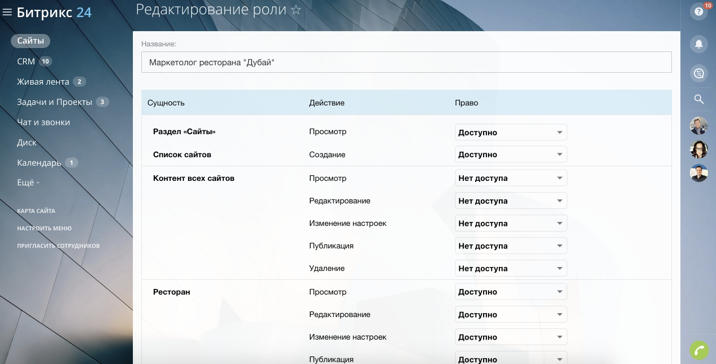This screenshot has width=716, height=364.
Task: Click the Удаление action label
Action: click(326, 269)
